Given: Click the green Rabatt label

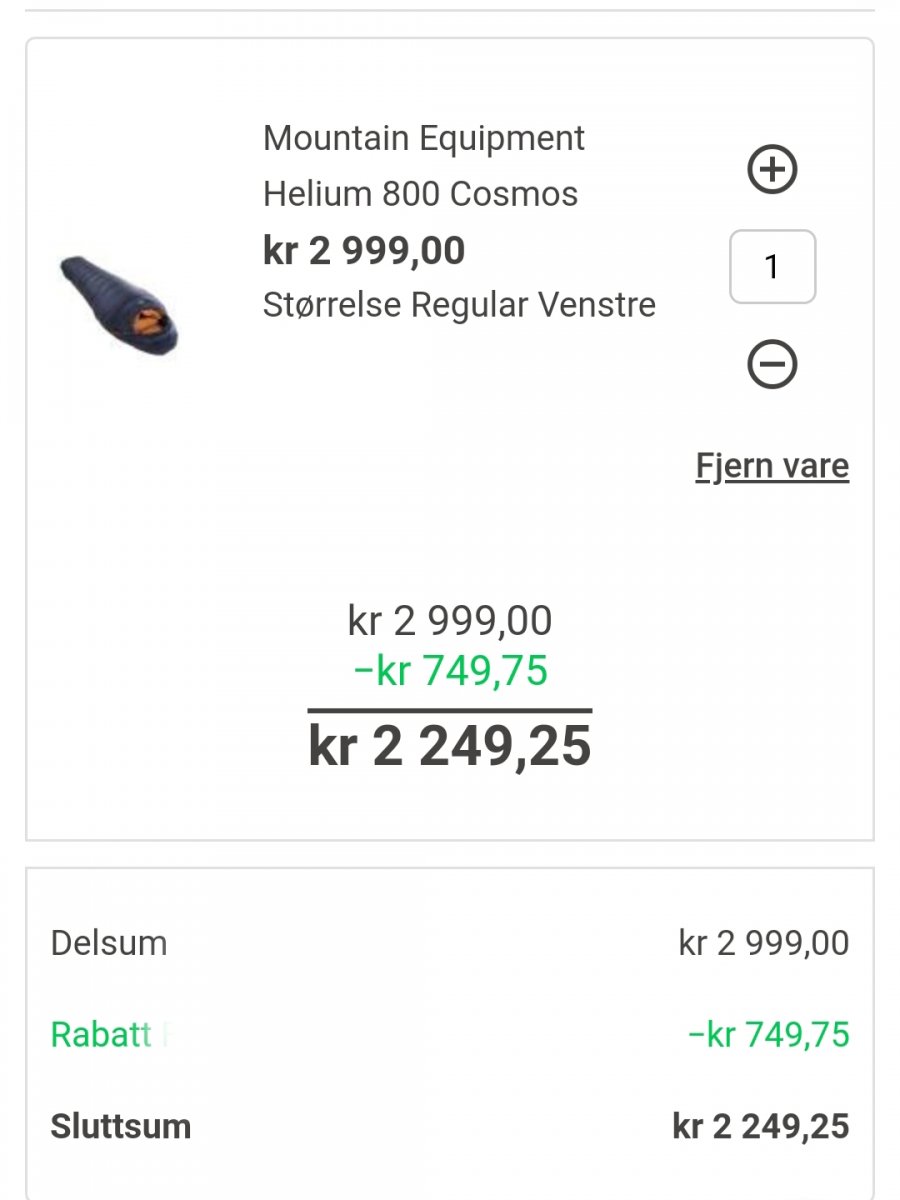Looking at the screenshot, I should click(x=101, y=1034).
